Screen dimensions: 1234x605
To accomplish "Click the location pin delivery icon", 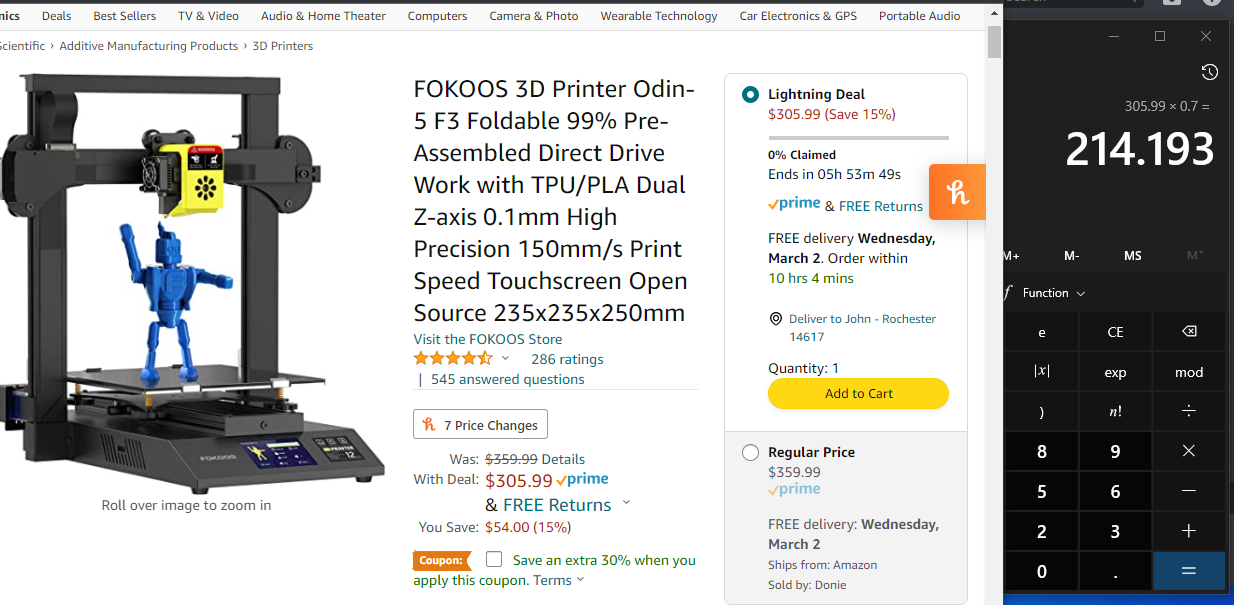I will pyautogui.click(x=776, y=319).
